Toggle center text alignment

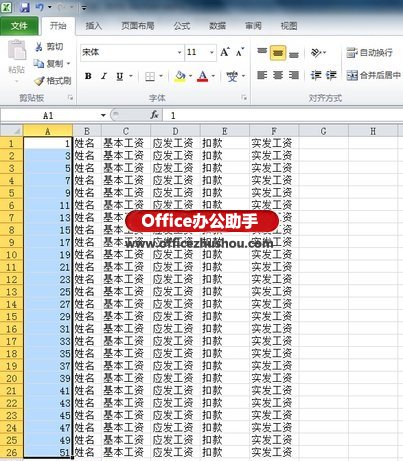(x=278, y=75)
